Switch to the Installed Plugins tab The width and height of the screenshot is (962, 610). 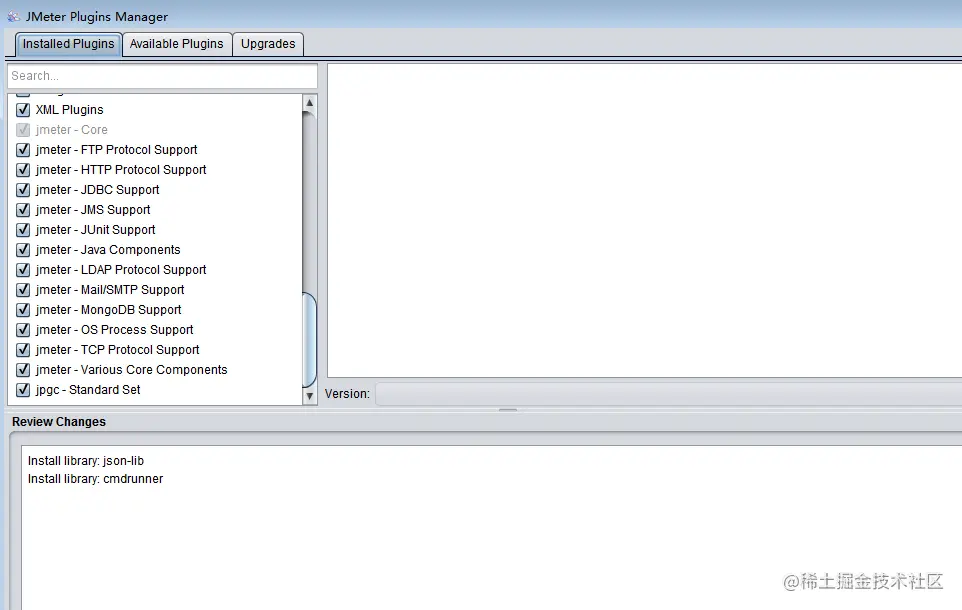[68, 44]
